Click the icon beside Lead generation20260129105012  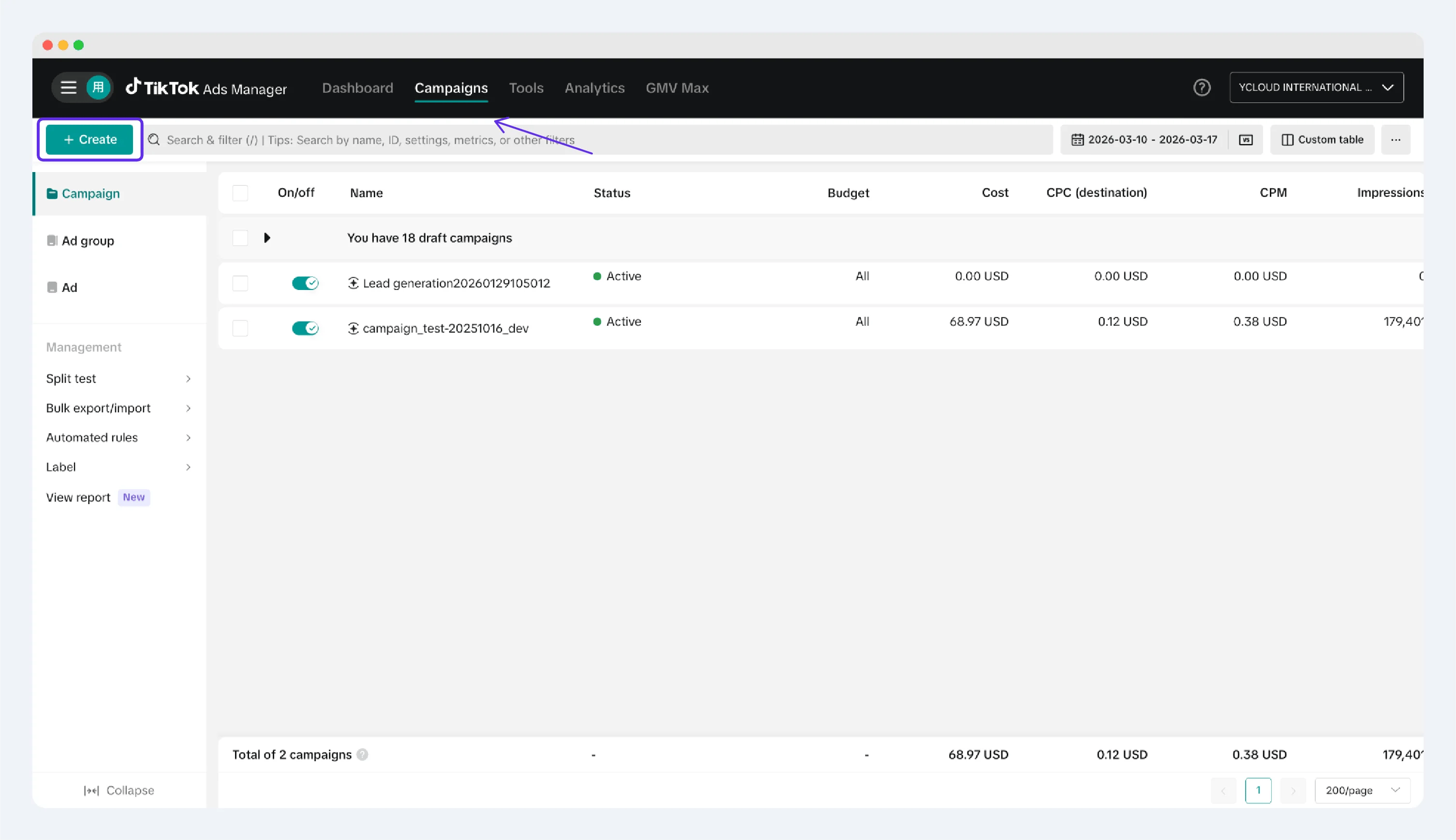pyautogui.click(x=353, y=283)
